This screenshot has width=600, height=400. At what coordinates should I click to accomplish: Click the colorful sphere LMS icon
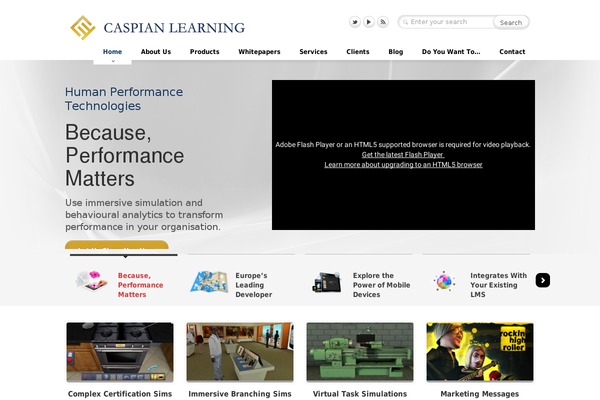(x=444, y=282)
